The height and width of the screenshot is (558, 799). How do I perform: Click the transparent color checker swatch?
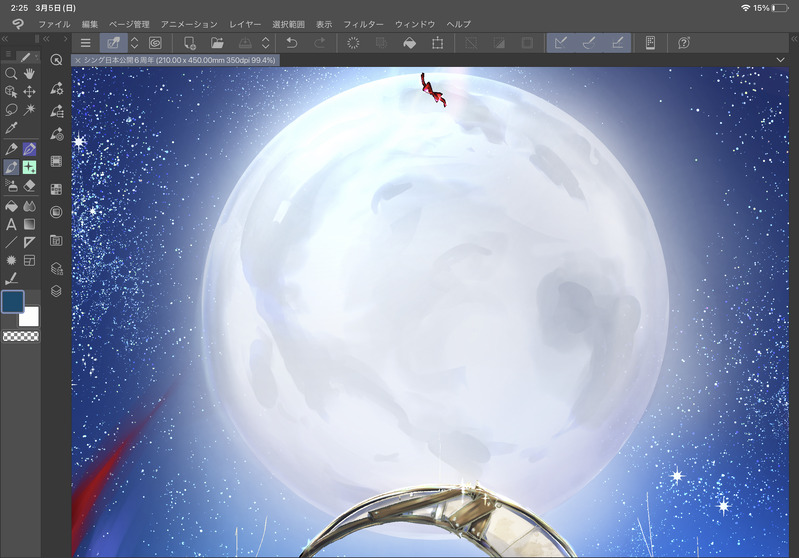pos(21,336)
